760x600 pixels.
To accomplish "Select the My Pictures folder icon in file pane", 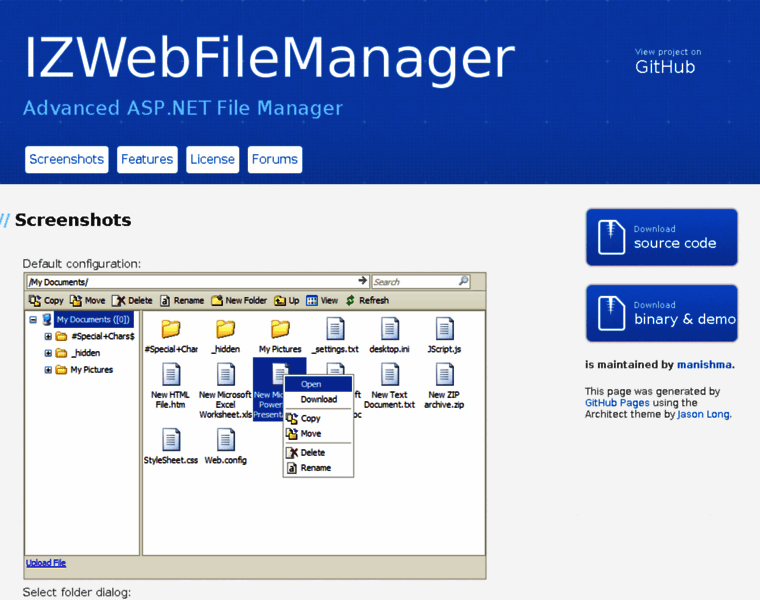I will coord(280,330).
